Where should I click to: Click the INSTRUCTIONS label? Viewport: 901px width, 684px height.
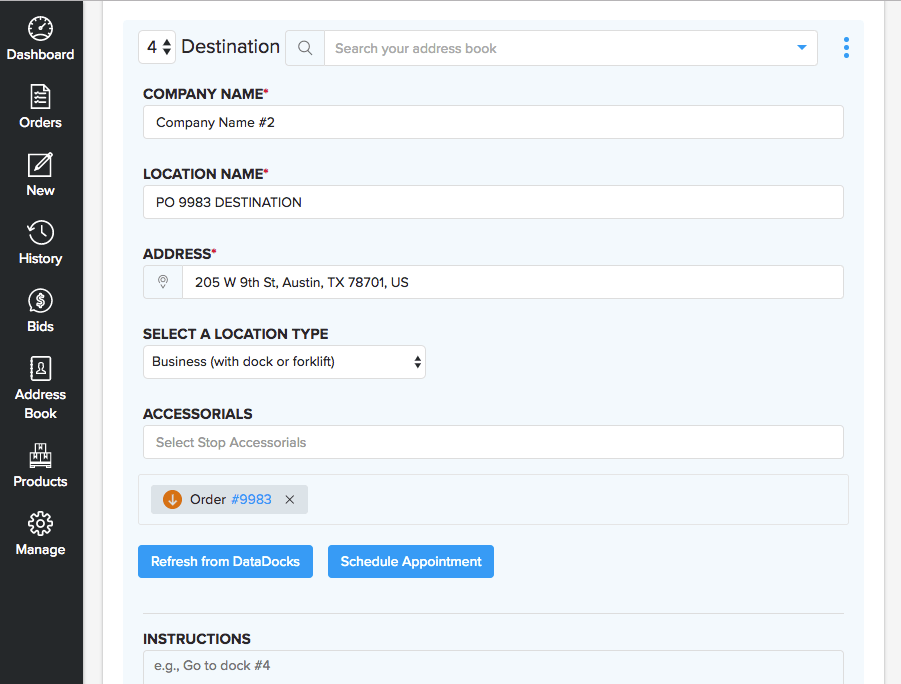tap(197, 639)
